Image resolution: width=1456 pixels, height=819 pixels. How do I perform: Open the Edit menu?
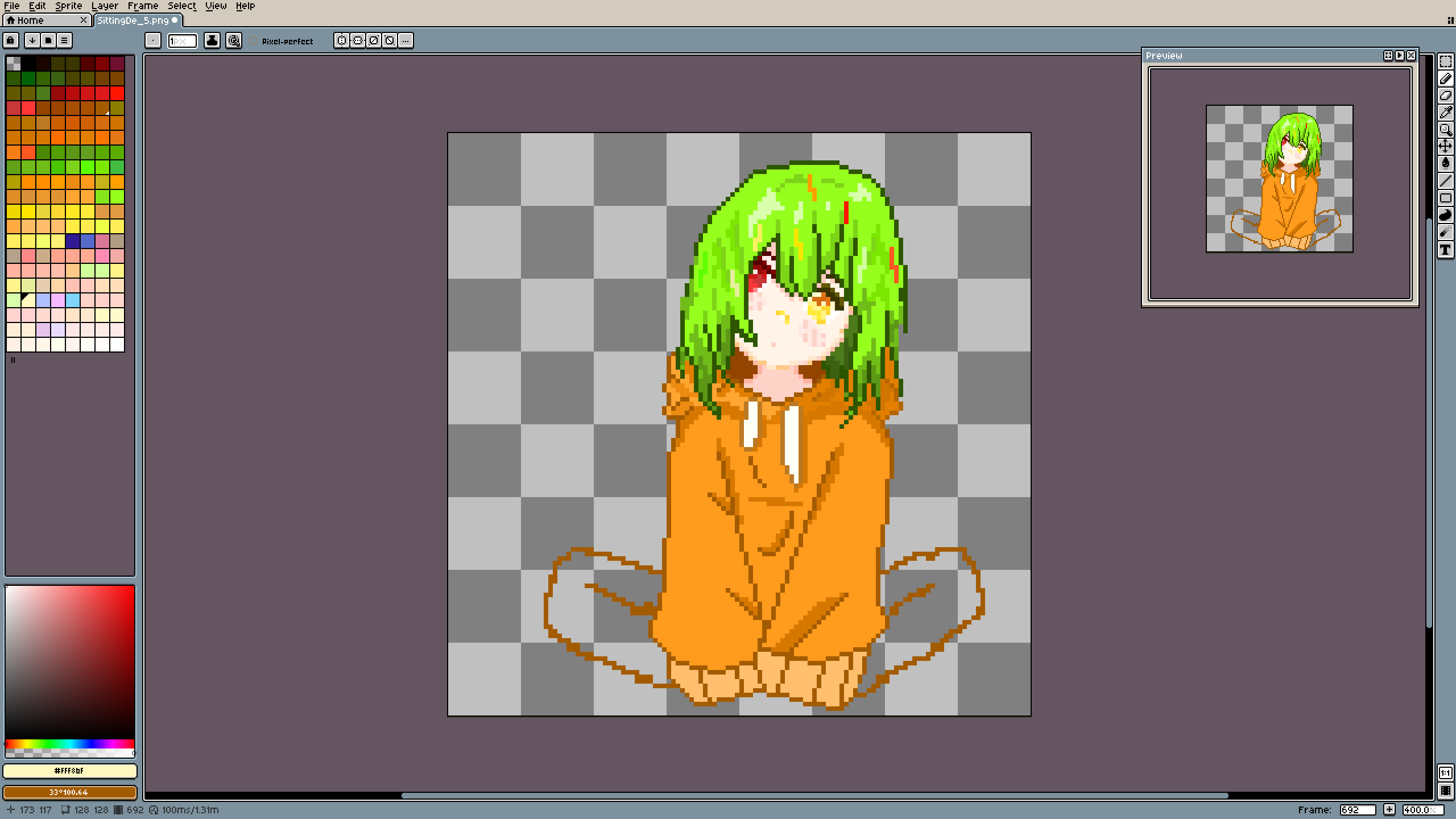37,6
